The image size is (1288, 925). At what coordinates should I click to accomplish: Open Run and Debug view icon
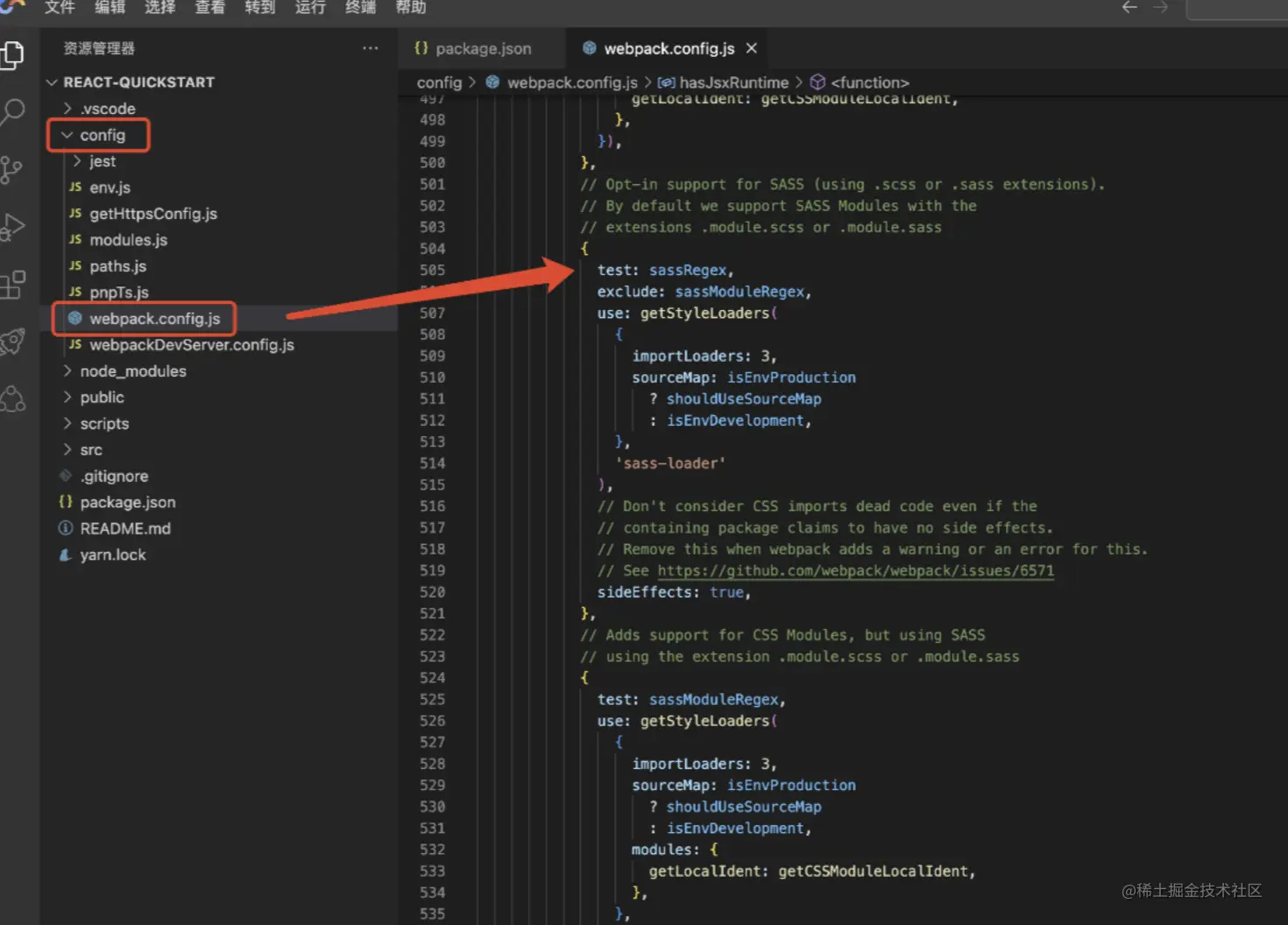(x=13, y=227)
